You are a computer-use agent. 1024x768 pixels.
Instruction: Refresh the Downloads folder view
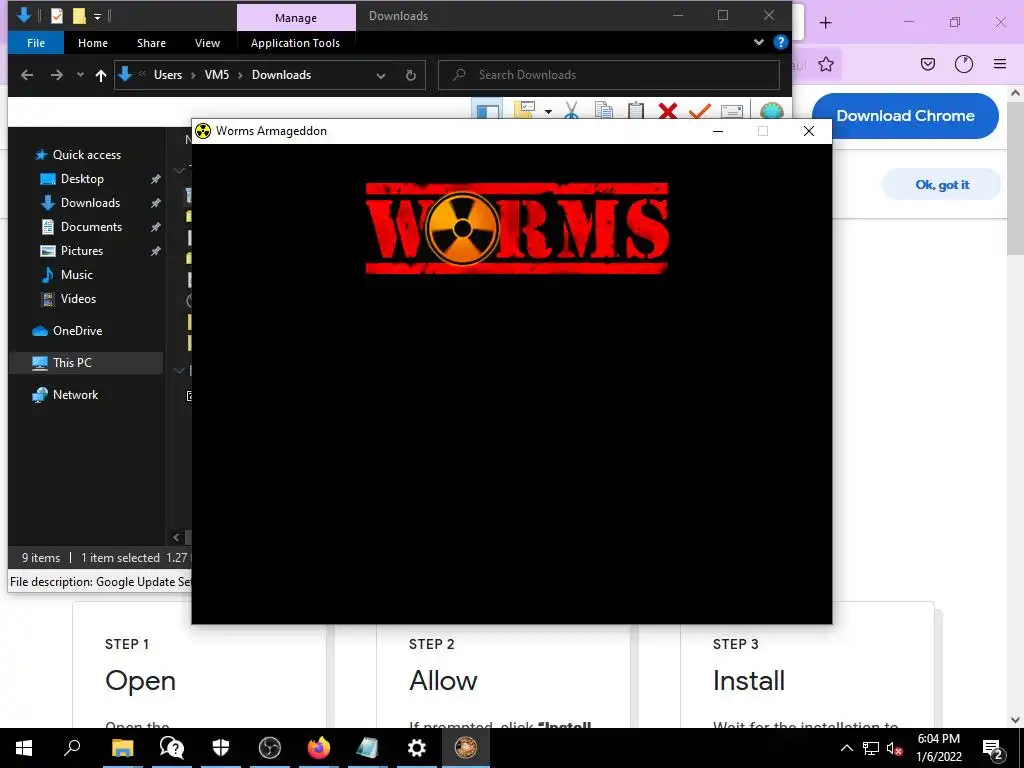coord(410,75)
